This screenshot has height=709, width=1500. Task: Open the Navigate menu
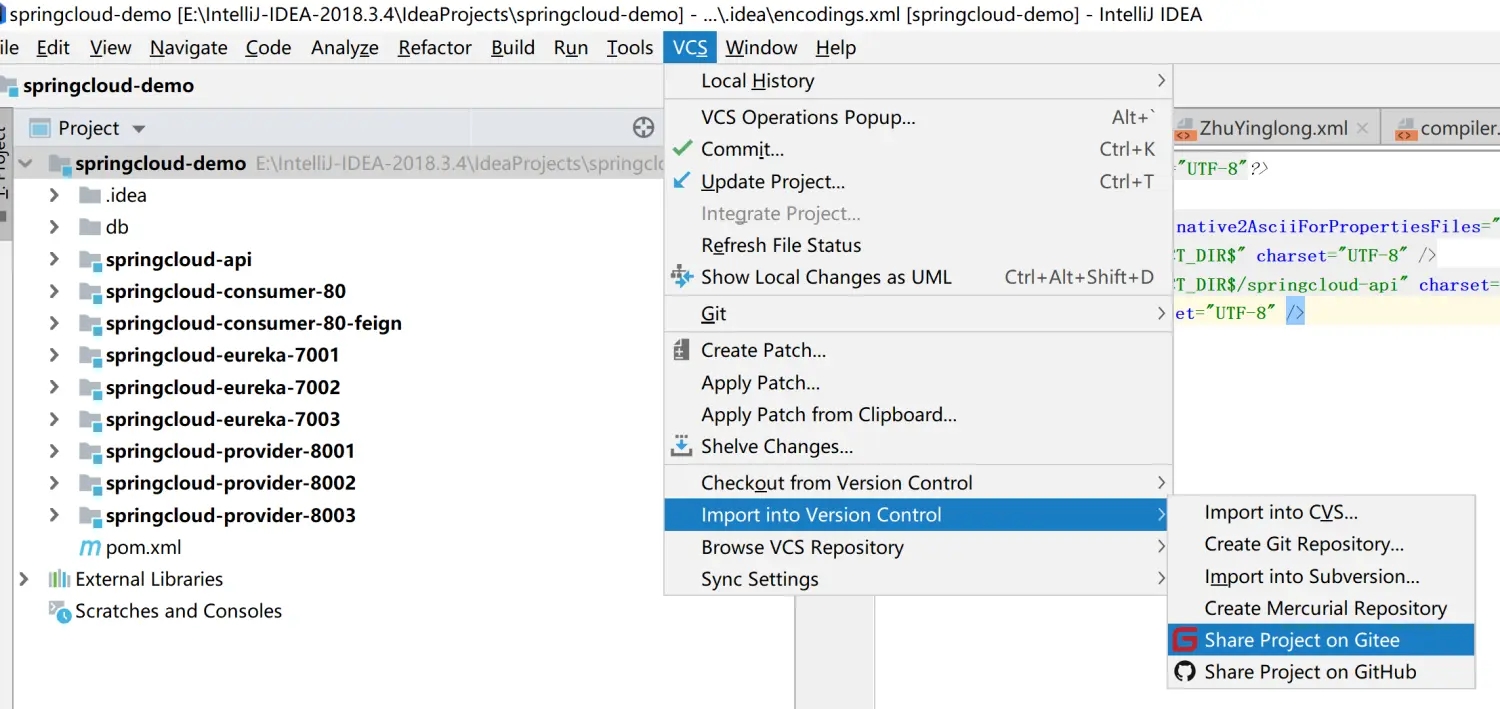(189, 48)
